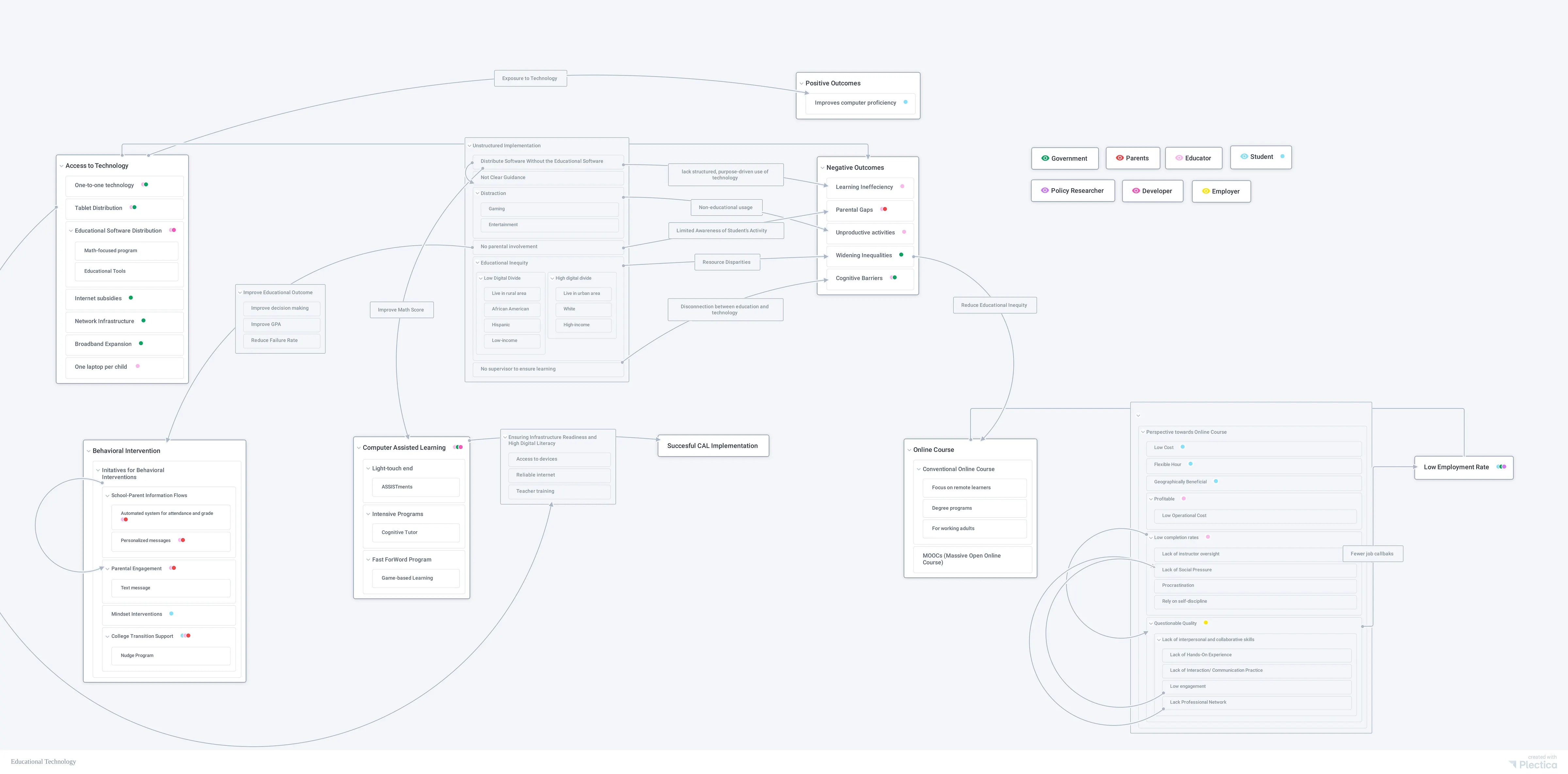The height and width of the screenshot is (774, 1568).
Task: Click blue dot on Improves computer proficiency
Action: coord(905,102)
